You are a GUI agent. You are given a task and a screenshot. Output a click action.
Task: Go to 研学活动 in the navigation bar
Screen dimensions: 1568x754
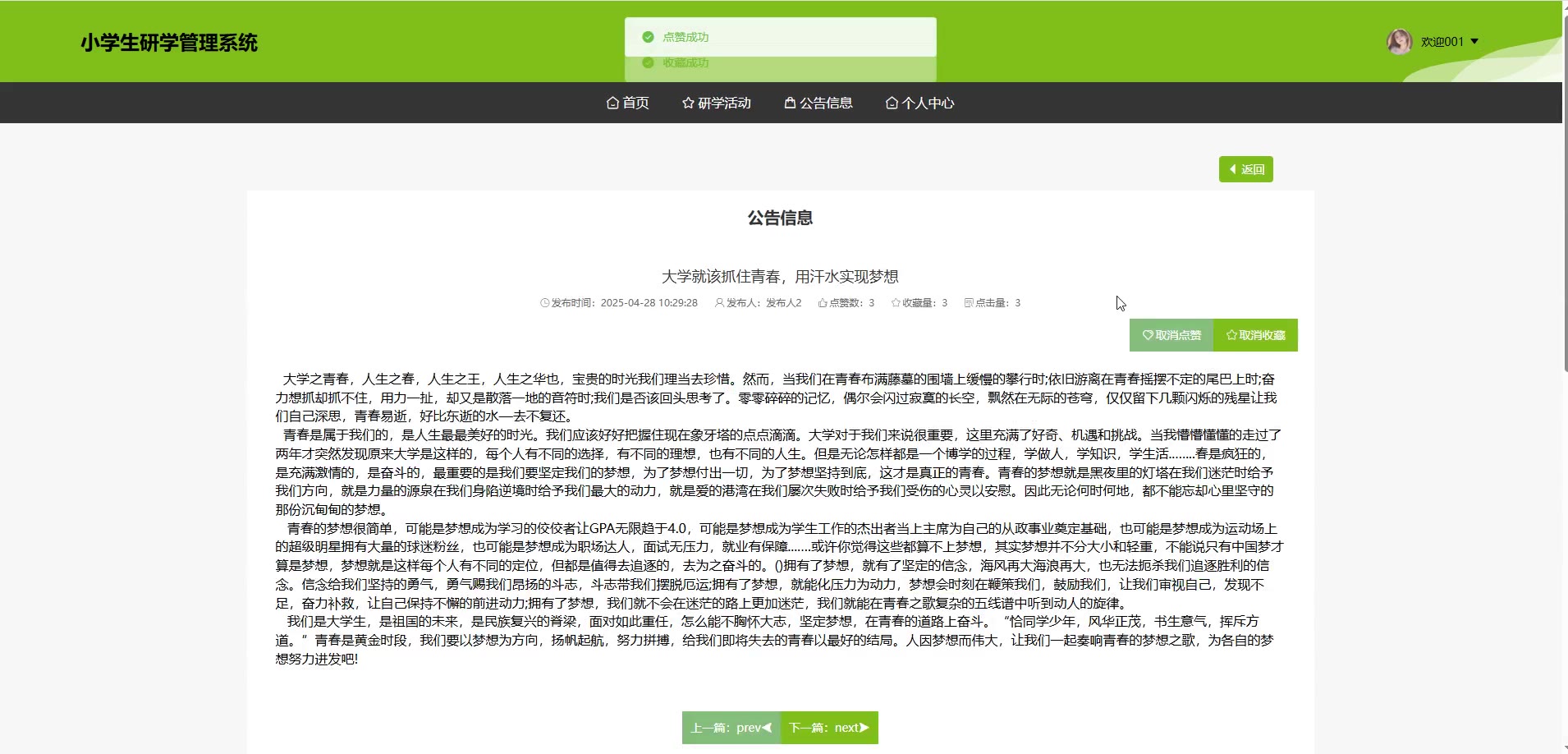click(717, 103)
